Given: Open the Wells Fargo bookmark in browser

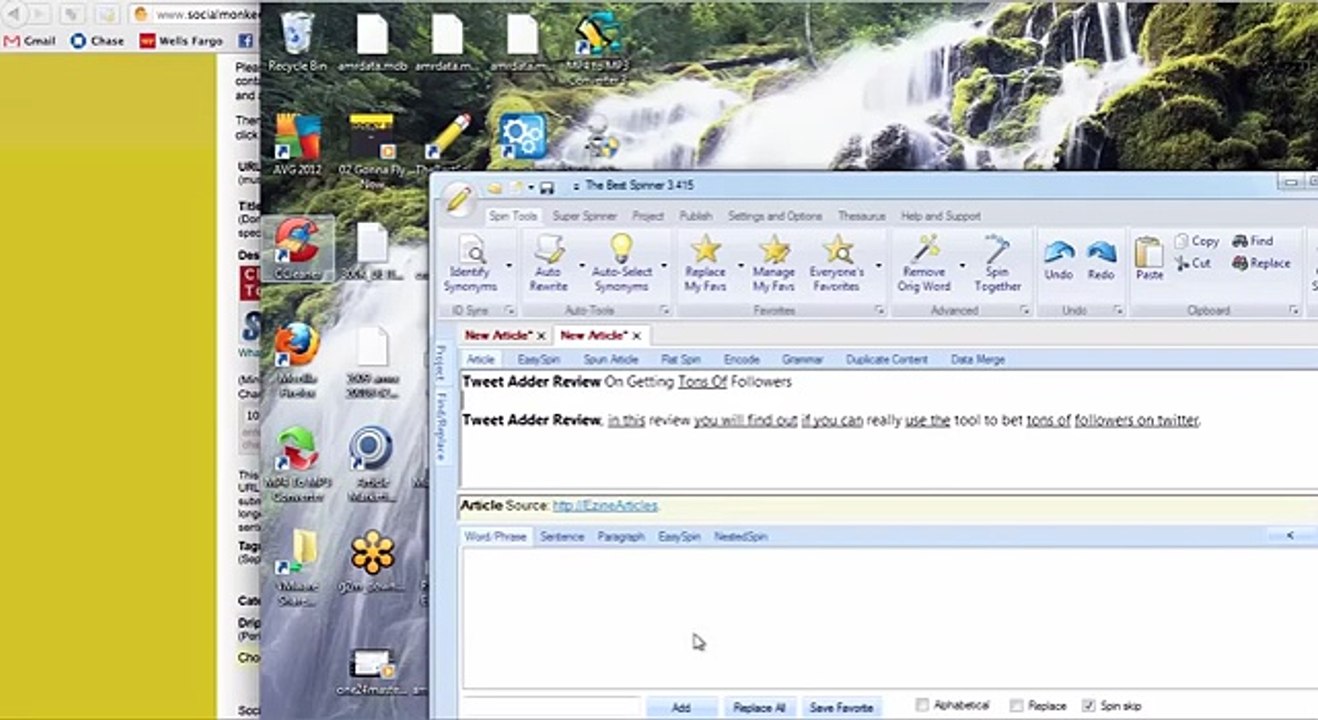Looking at the screenshot, I should pyautogui.click(x=181, y=41).
